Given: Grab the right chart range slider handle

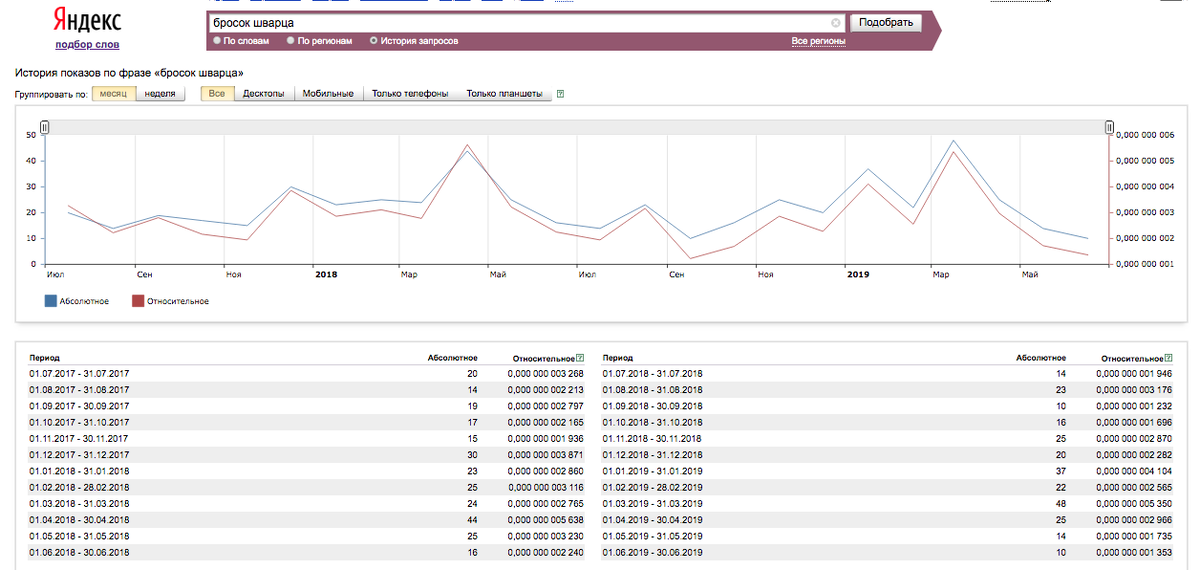Looking at the screenshot, I should [x=1109, y=127].
